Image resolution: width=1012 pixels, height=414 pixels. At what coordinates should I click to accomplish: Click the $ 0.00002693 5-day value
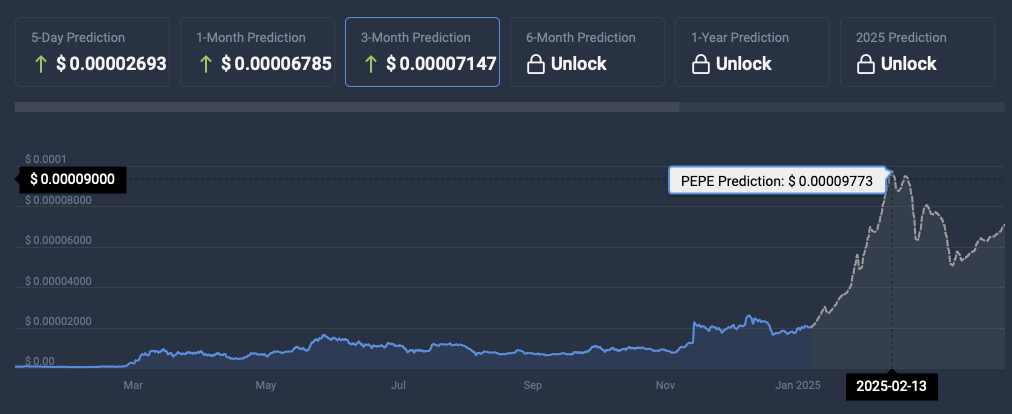pos(111,64)
